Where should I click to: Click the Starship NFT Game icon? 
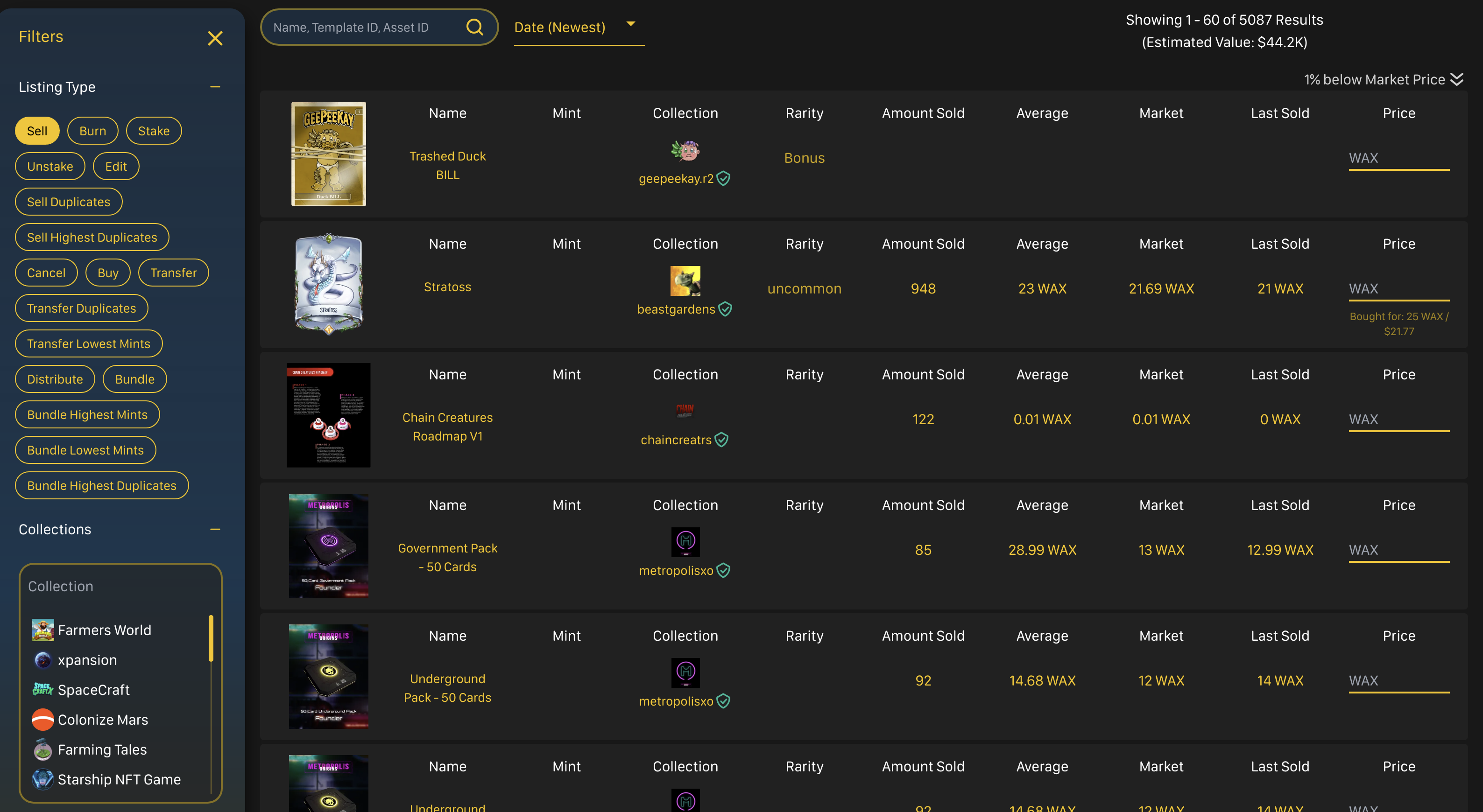[x=42, y=779]
